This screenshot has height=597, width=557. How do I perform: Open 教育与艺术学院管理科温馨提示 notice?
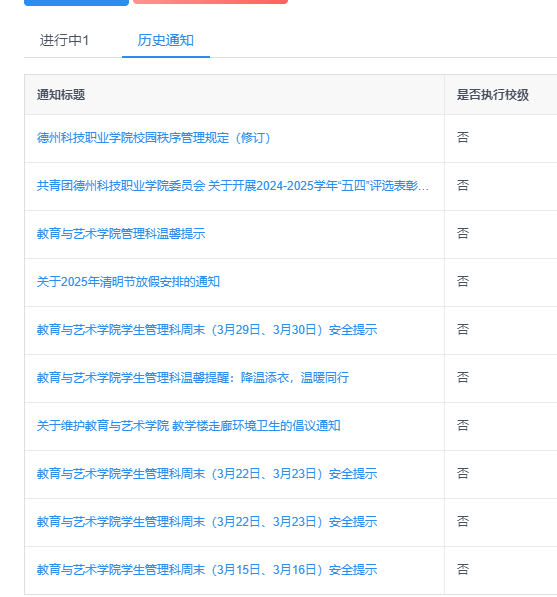tap(121, 234)
